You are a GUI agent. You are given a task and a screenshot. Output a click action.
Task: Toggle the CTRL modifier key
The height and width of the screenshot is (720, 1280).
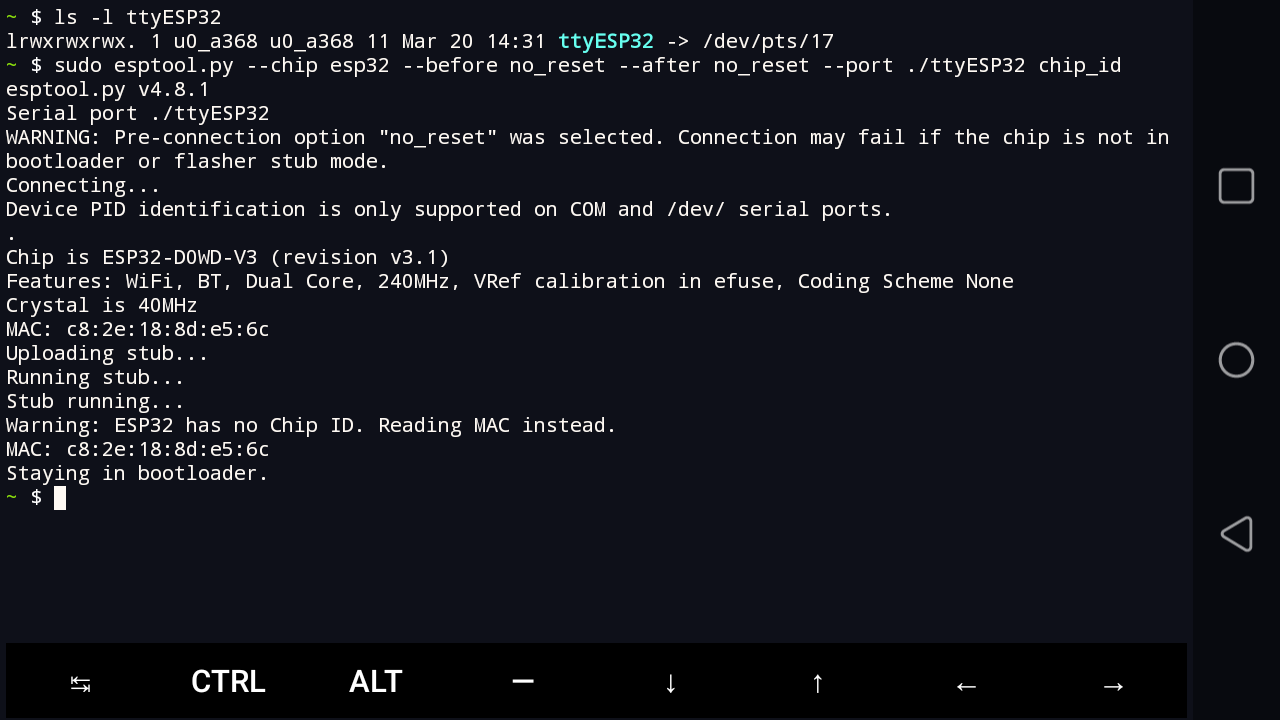click(x=228, y=682)
